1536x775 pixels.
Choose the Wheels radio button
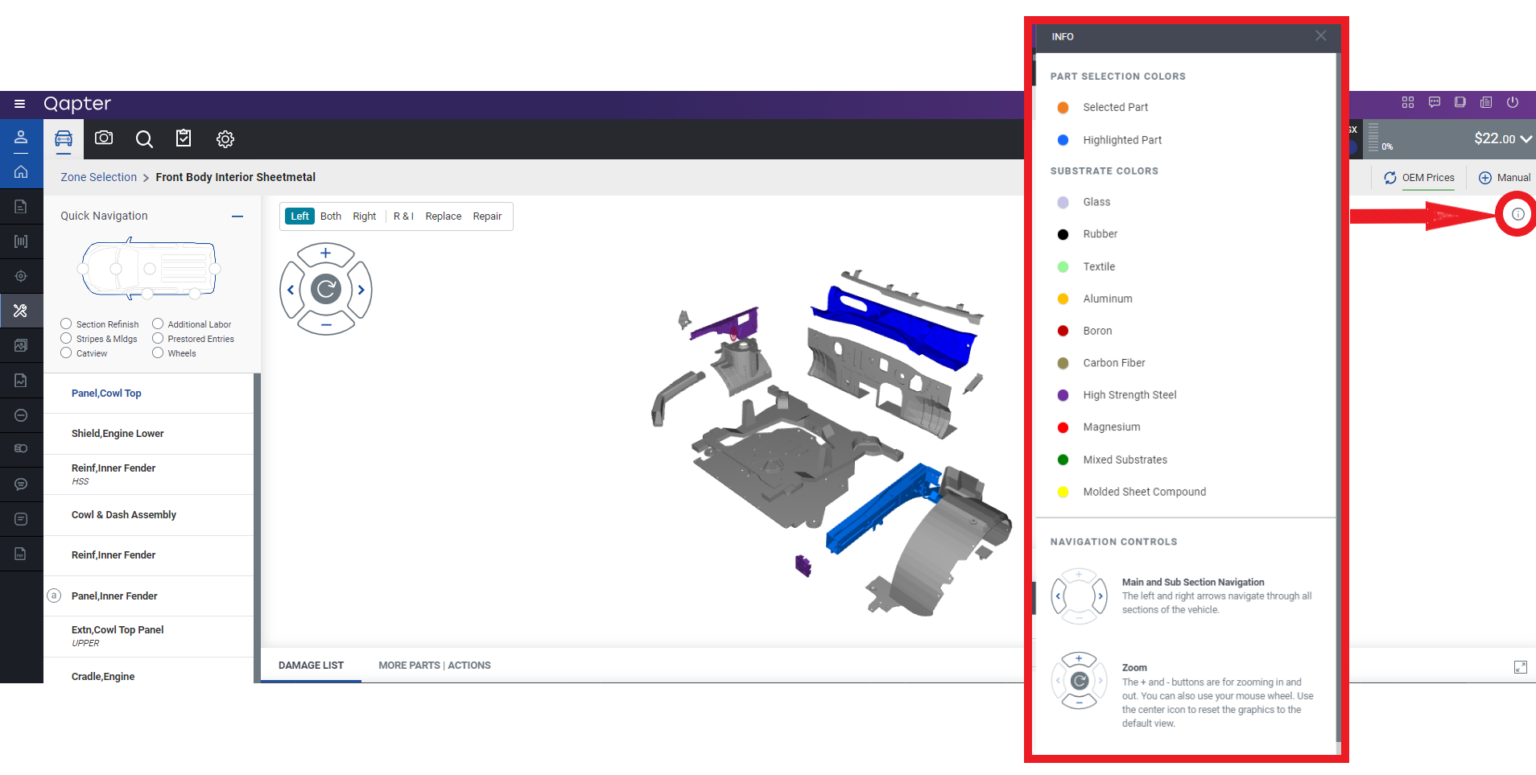(158, 353)
